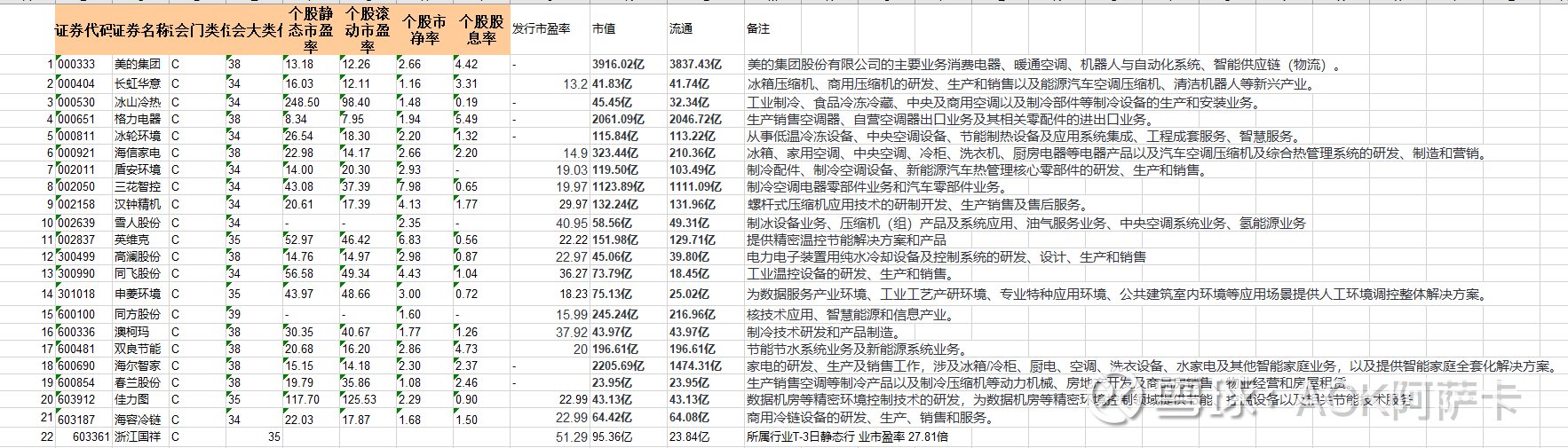Screen dimensions: 1568x448
Task: Click rolling P/E value 98.40
Action: pyautogui.click(x=356, y=102)
